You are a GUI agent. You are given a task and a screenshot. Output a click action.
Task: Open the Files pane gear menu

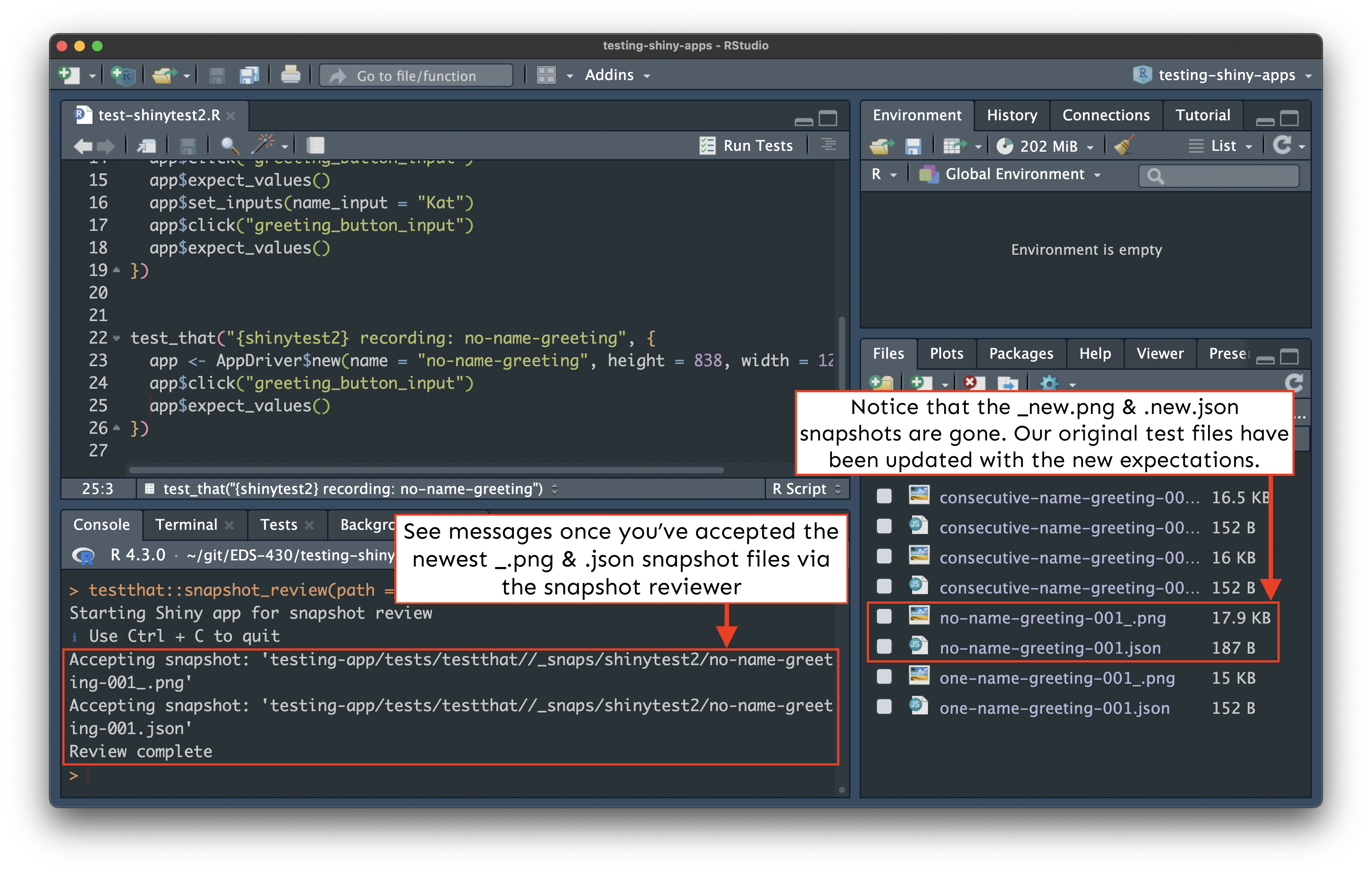click(1049, 383)
